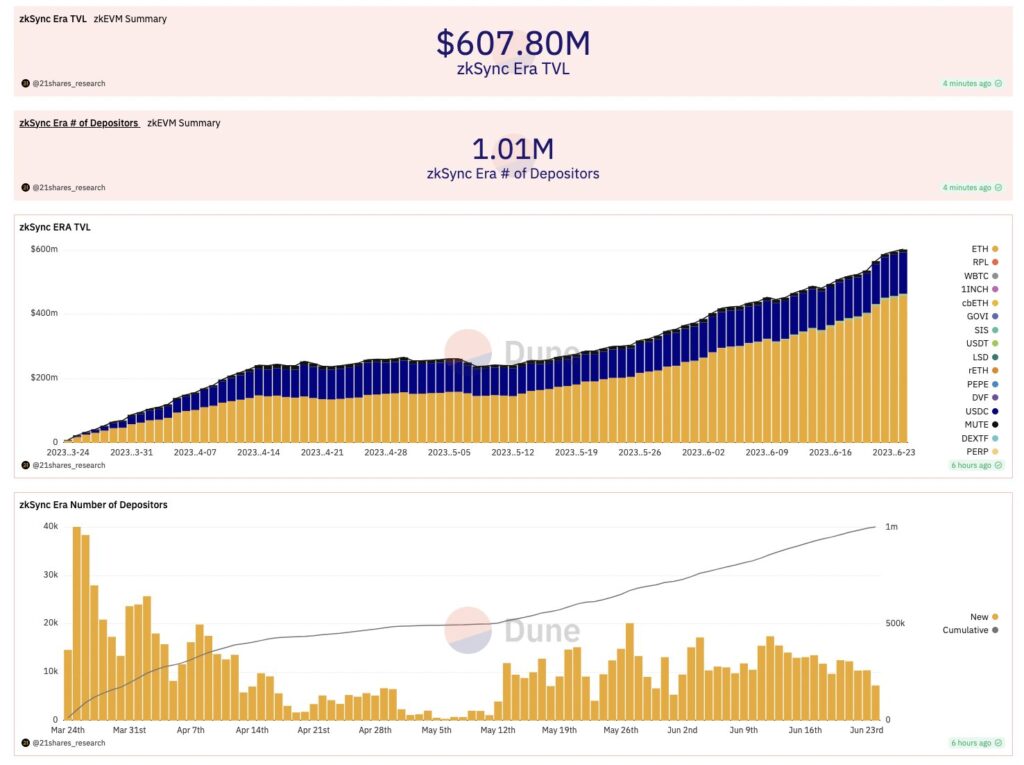The image size is (1024, 765).
Task: Click the MUTE black color dot
Action: point(995,425)
